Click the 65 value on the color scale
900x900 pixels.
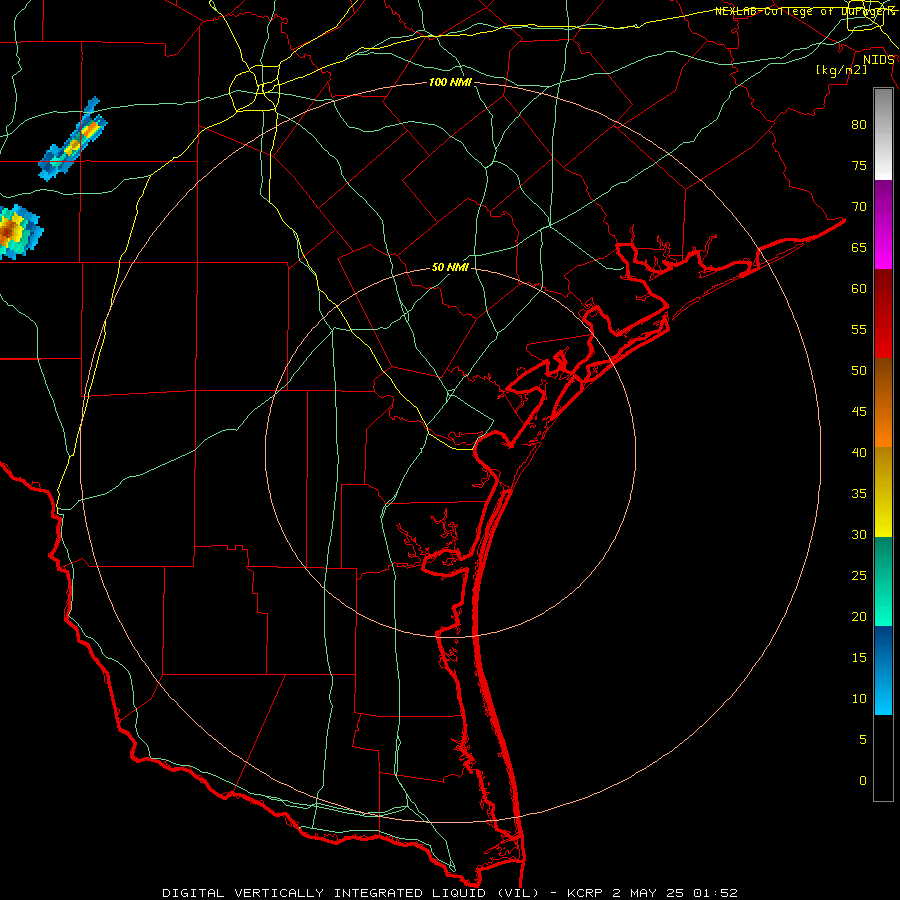coord(859,247)
